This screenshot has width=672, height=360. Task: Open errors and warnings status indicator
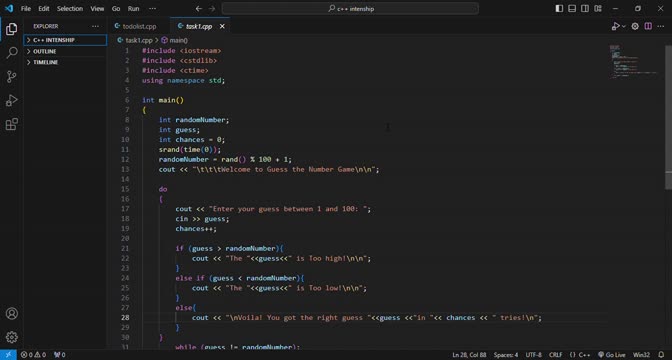[34, 355]
